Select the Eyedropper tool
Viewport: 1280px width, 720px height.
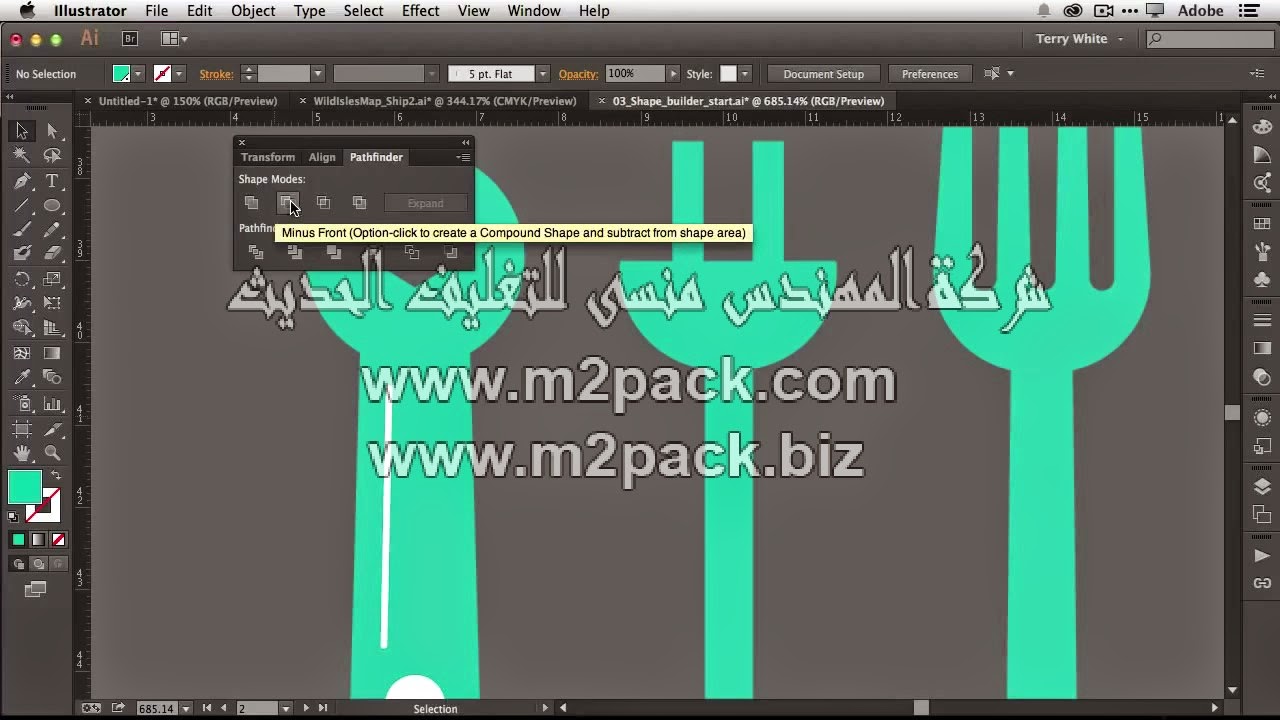pos(22,378)
